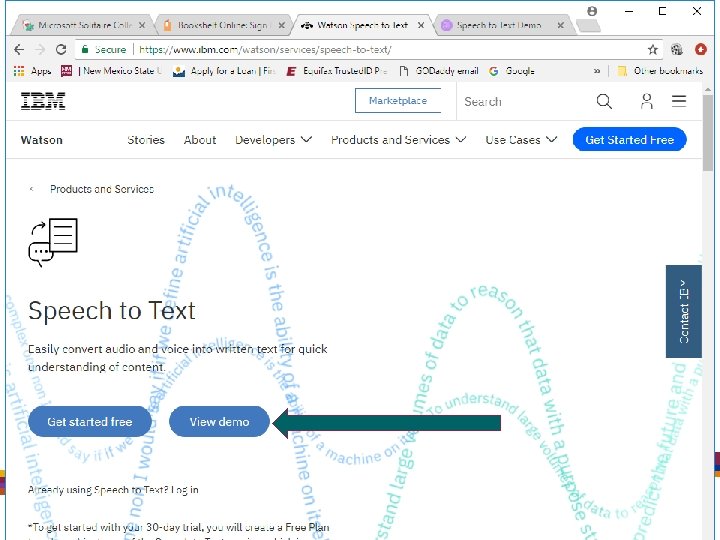Open the Other bookmarks folder

pyautogui.click(x=660, y=71)
